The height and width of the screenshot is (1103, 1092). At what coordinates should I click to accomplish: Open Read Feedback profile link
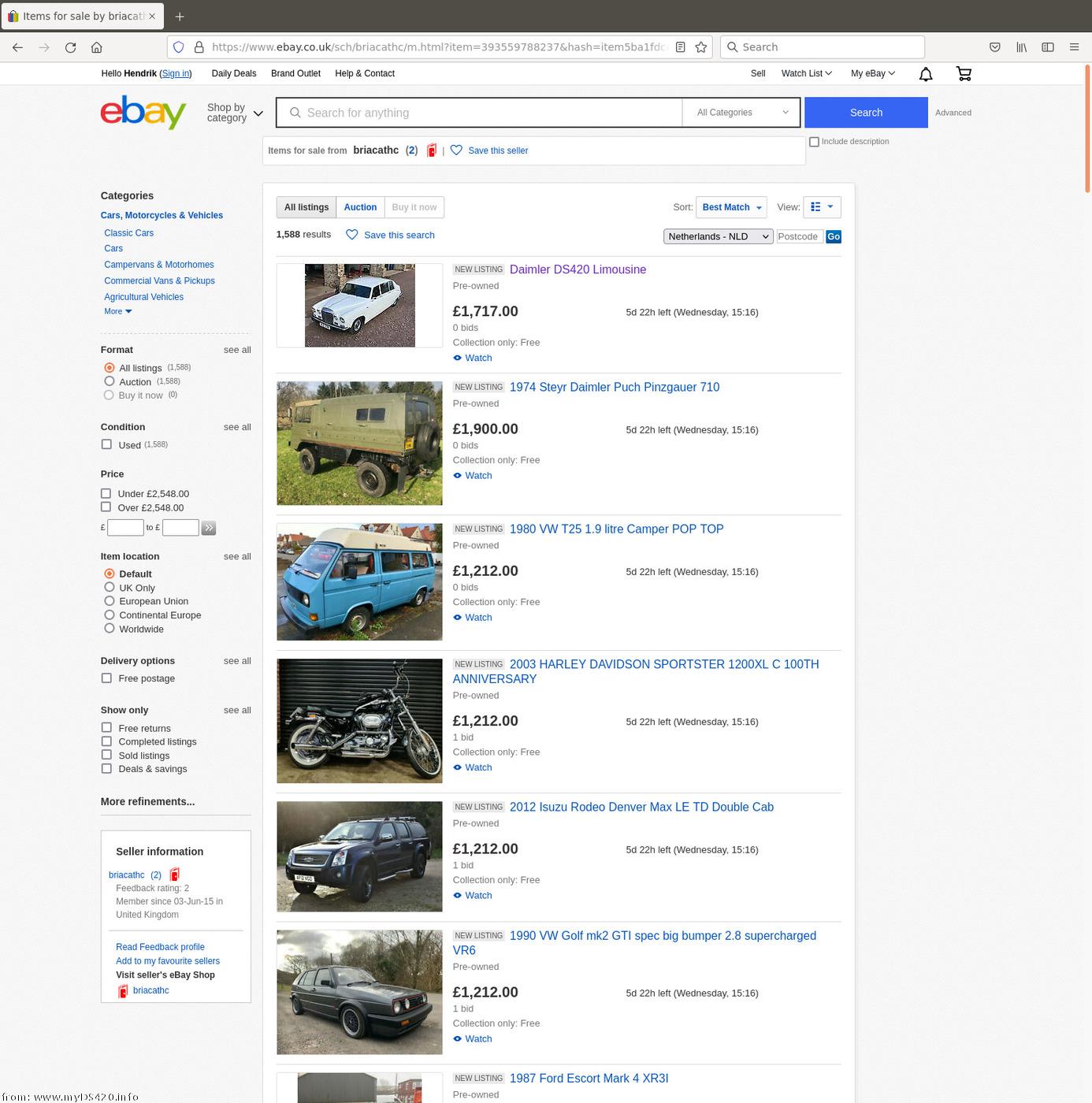(160, 947)
